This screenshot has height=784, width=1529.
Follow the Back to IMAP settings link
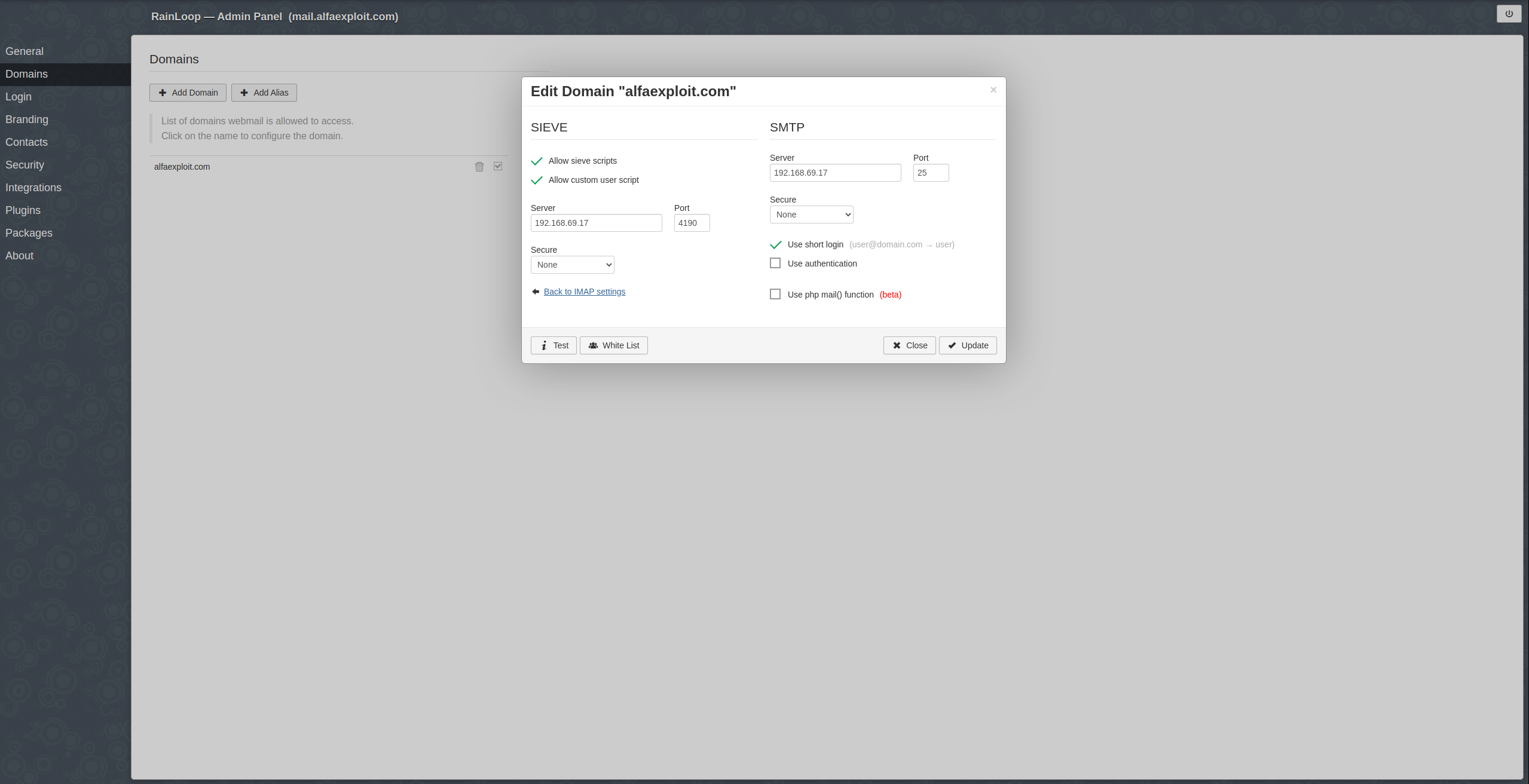click(584, 292)
